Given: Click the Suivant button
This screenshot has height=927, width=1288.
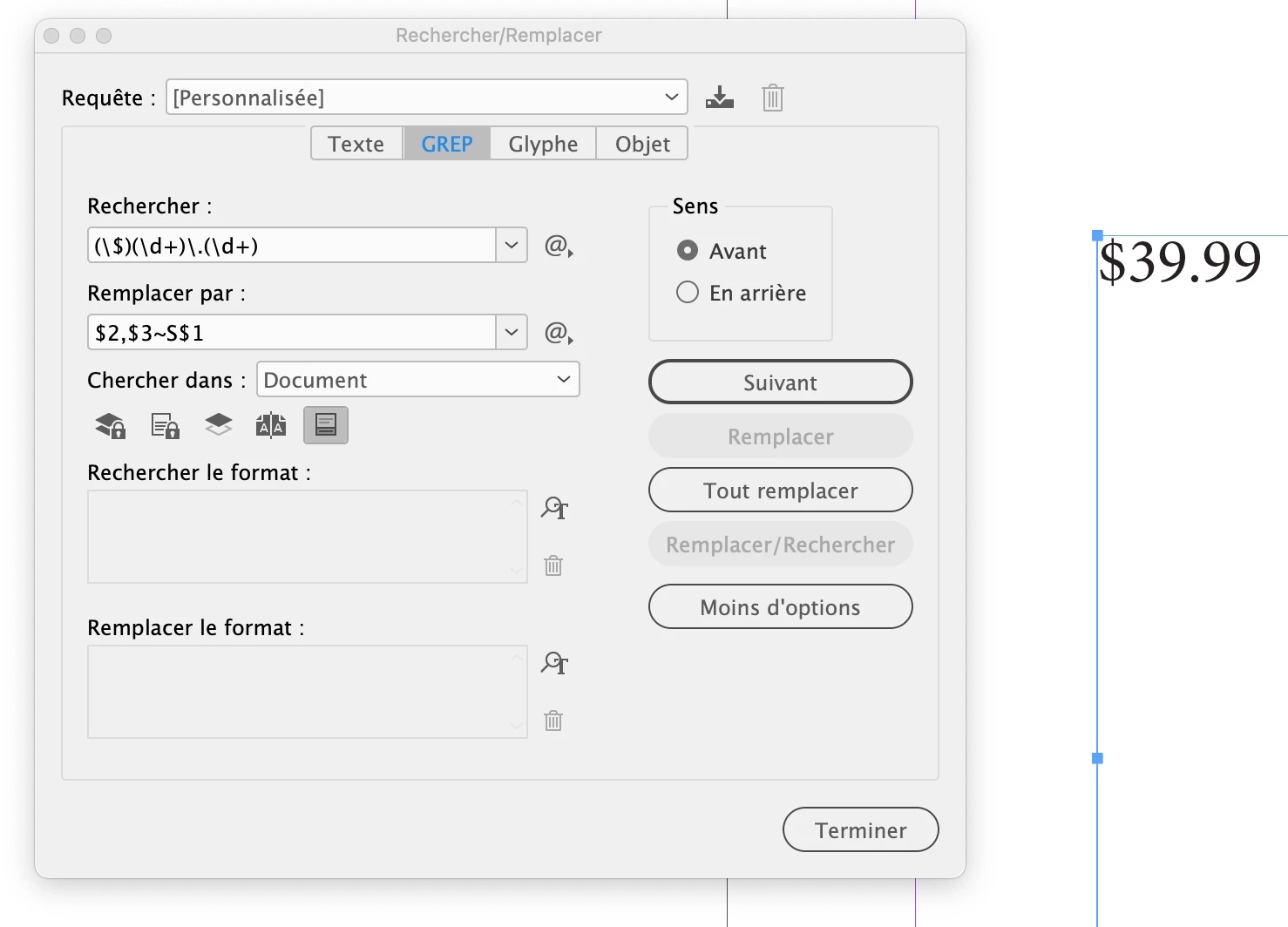Looking at the screenshot, I should pyautogui.click(x=781, y=382).
